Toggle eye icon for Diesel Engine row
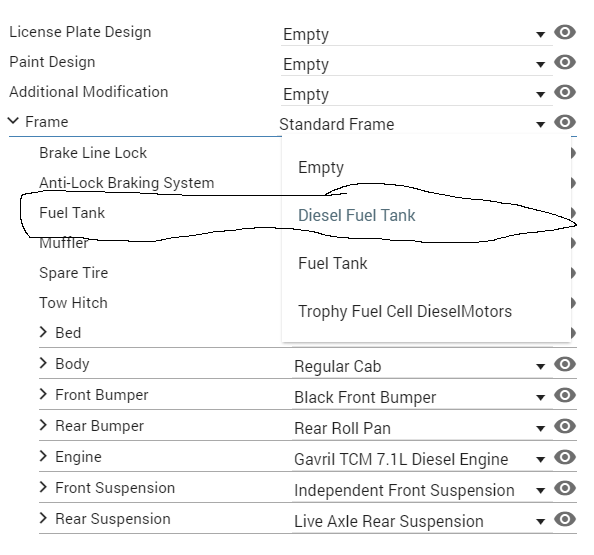The width and height of the screenshot is (594, 555). (565, 457)
